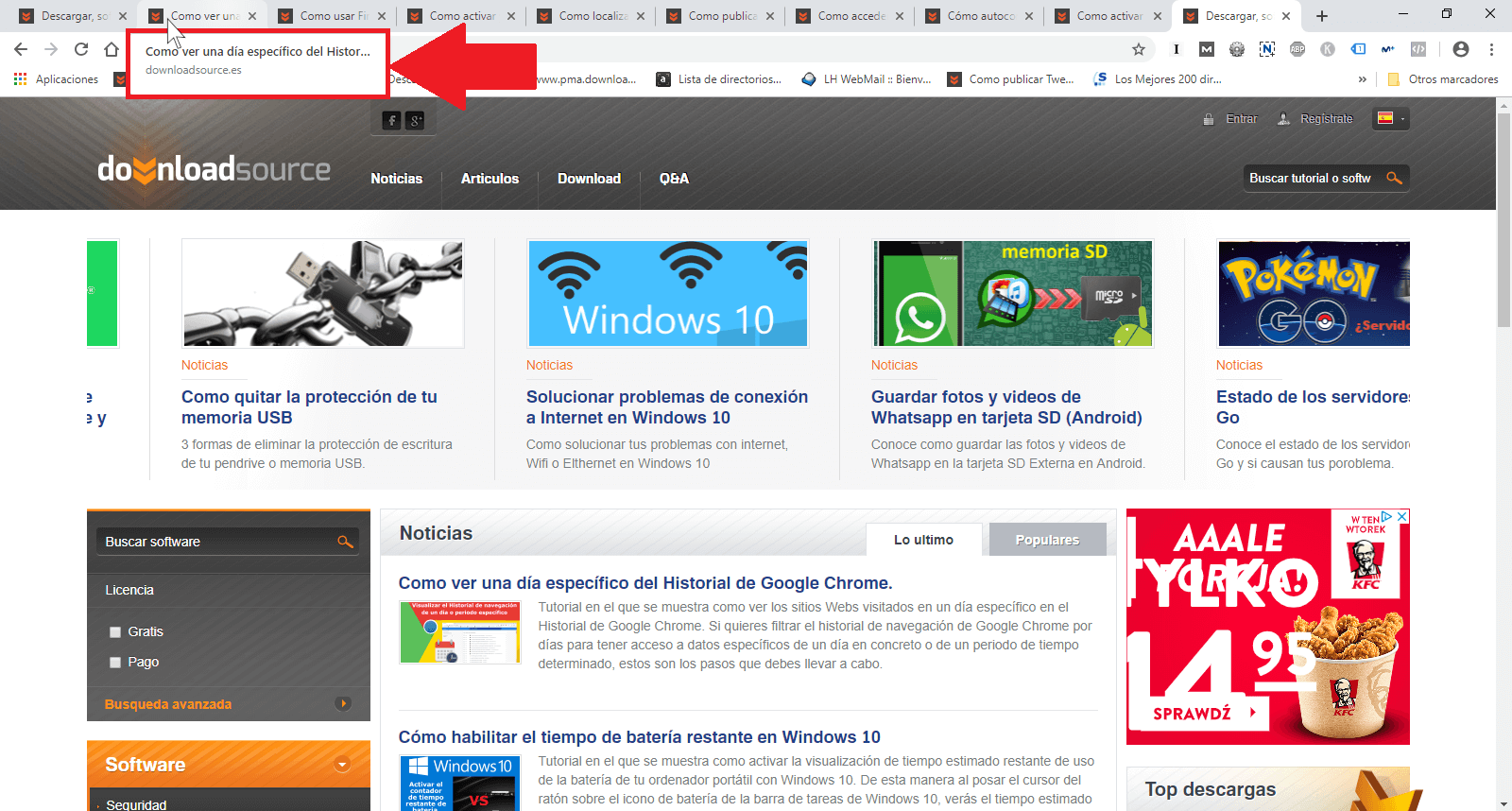Reload the current page
Viewport: 1512px width, 811px height.
(81, 49)
